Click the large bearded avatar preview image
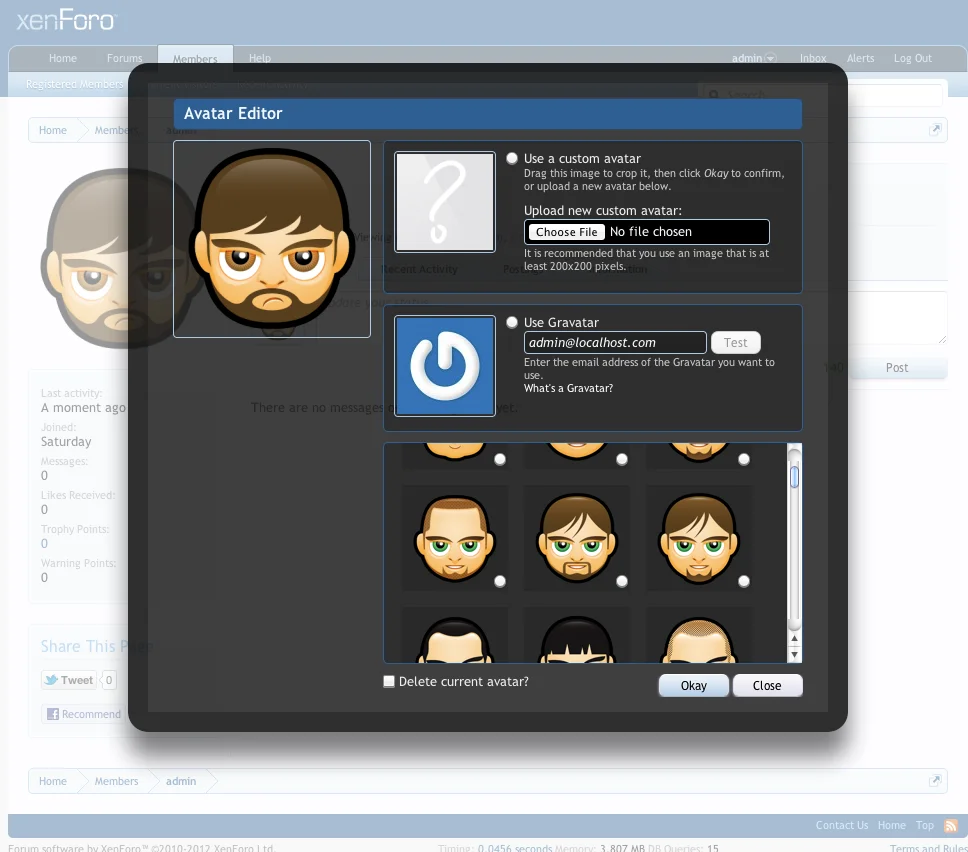968x852 pixels. pos(272,239)
